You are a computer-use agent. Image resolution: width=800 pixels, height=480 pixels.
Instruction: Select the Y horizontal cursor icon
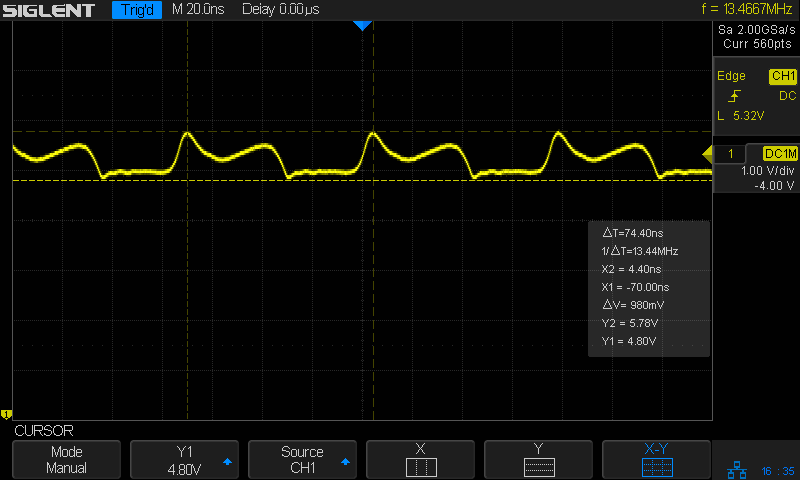pyautogui.click(x=538, y=467)
